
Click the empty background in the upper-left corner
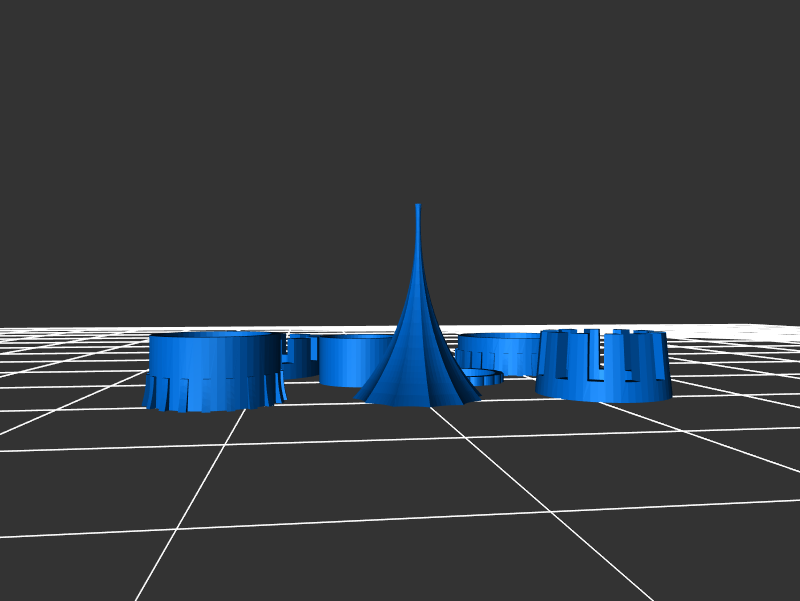[x=60, y=50]
